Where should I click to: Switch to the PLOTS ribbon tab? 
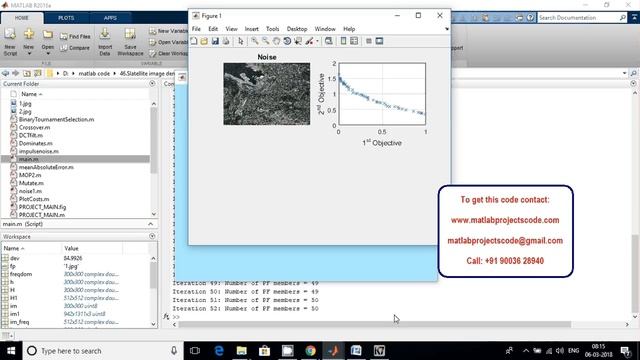66,18
